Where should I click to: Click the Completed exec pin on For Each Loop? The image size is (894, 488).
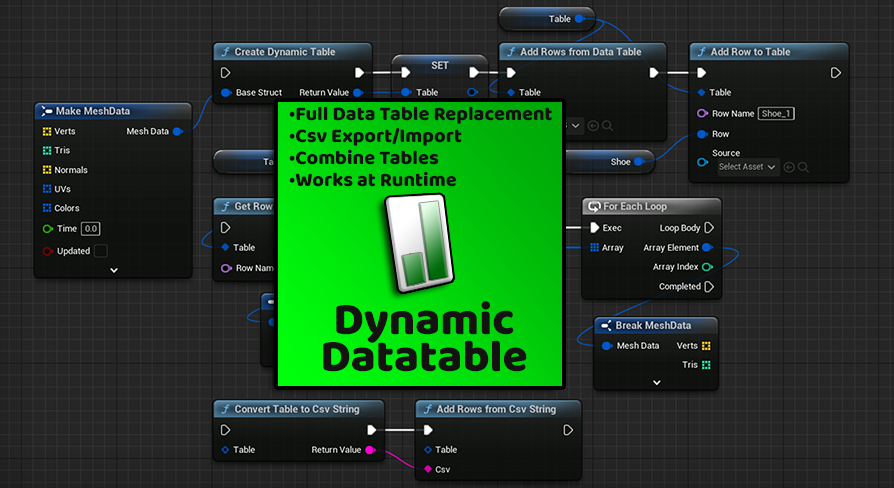(x=708, y=286)
